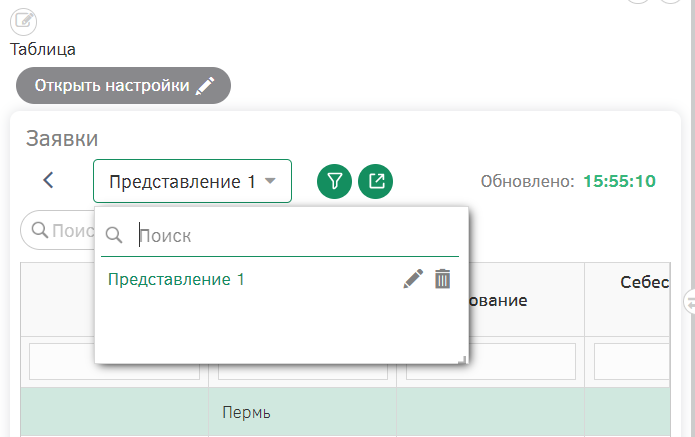
Task: Collapse the Представление 1 view dropdown
Action: (192, 181)
